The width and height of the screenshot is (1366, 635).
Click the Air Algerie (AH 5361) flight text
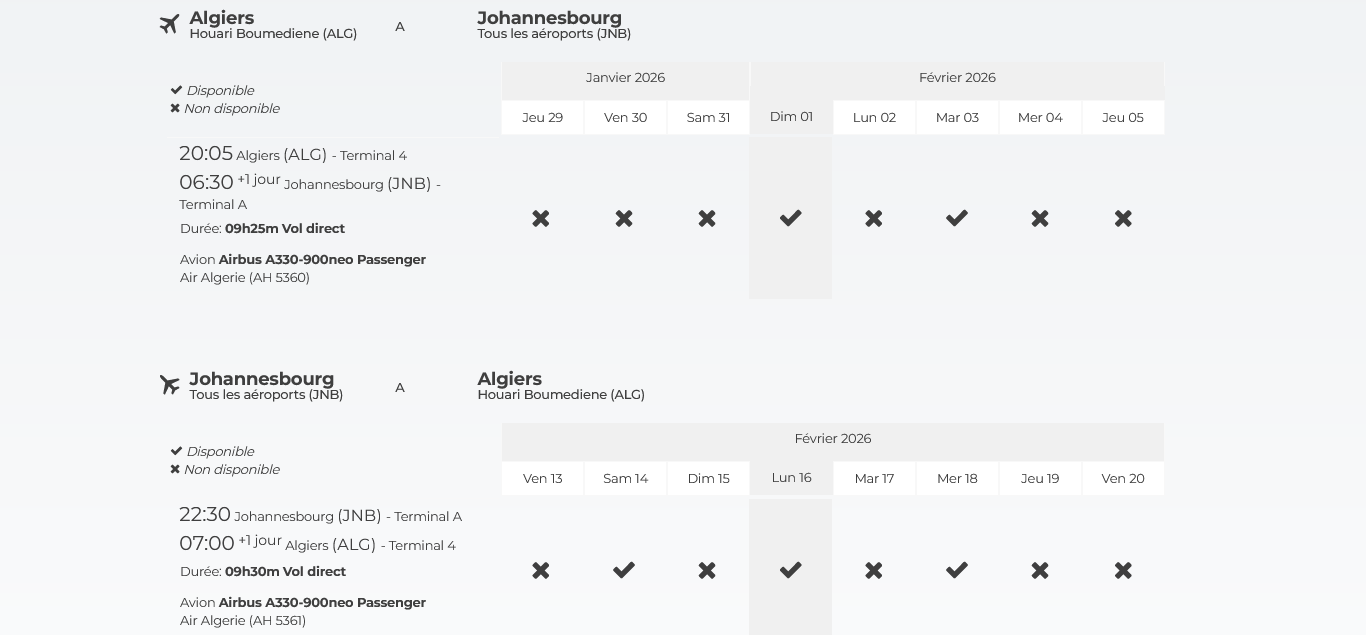(243, 621)
